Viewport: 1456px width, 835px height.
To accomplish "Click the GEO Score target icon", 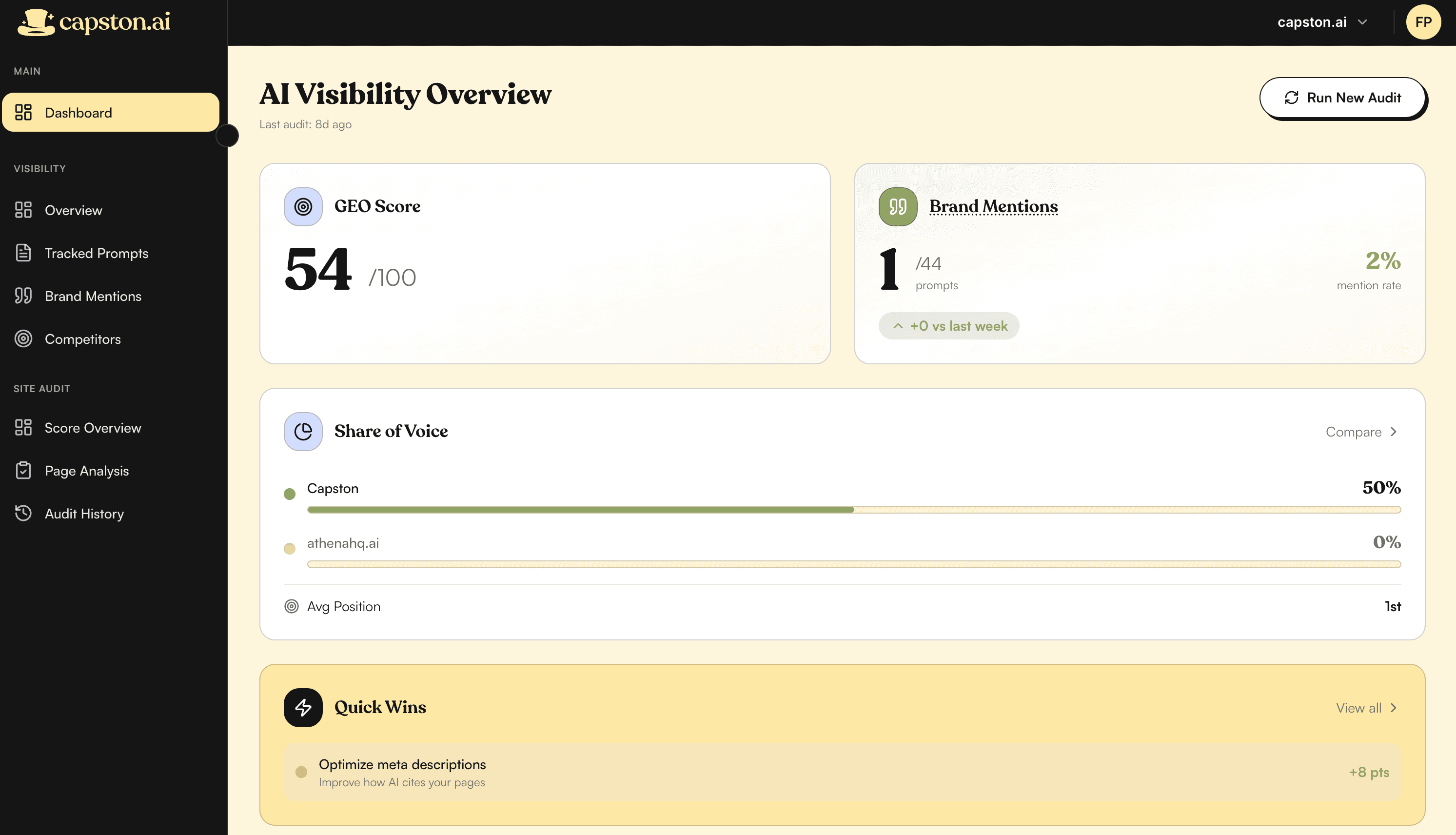I will [x=303, y=206].
